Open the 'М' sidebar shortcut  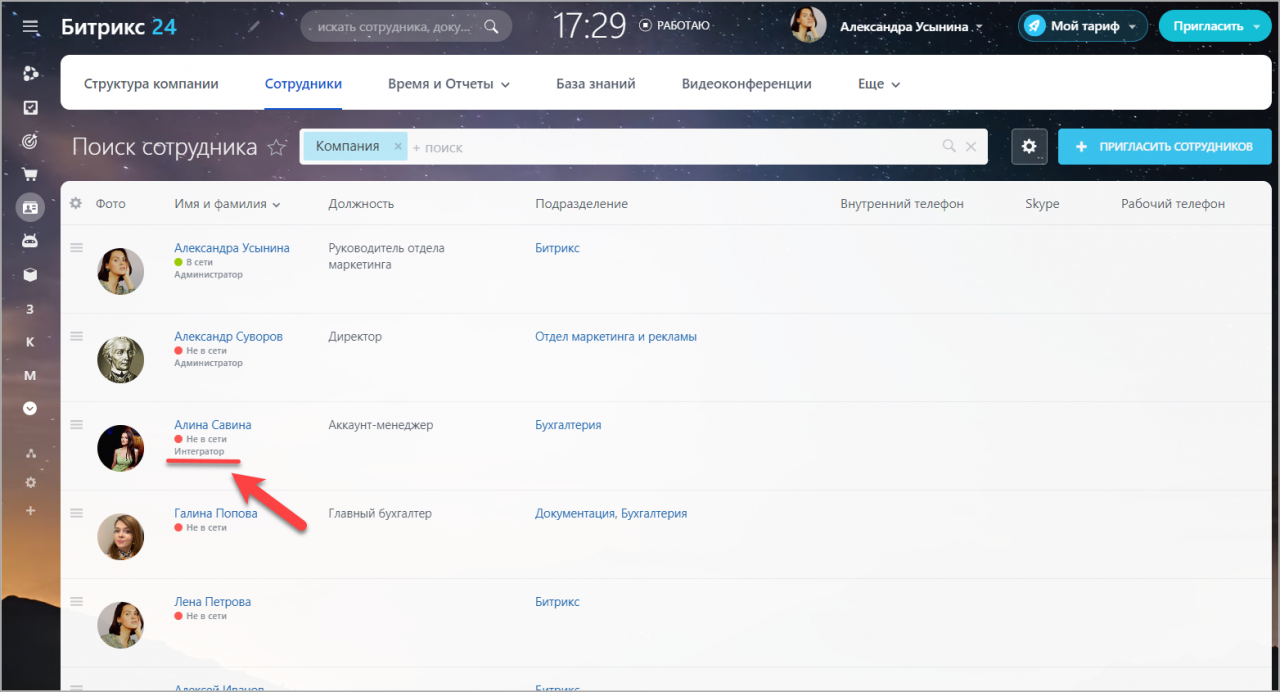coord(30,375)
